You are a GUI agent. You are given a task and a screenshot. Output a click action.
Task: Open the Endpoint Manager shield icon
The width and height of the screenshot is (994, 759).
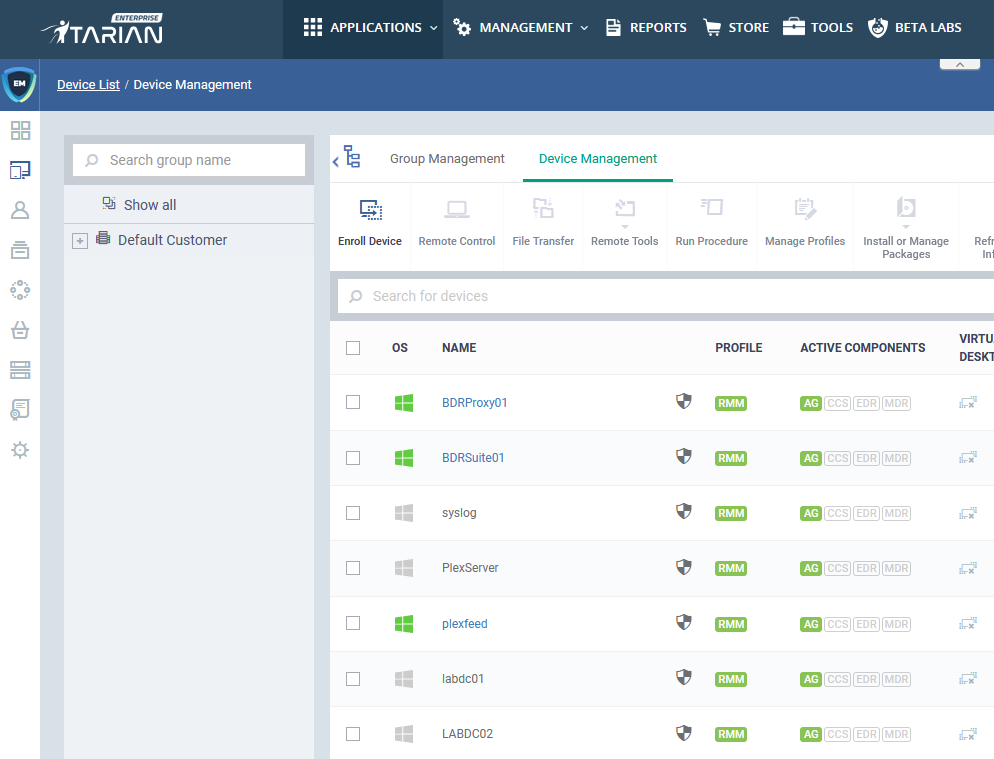click(x=19, y=84)
